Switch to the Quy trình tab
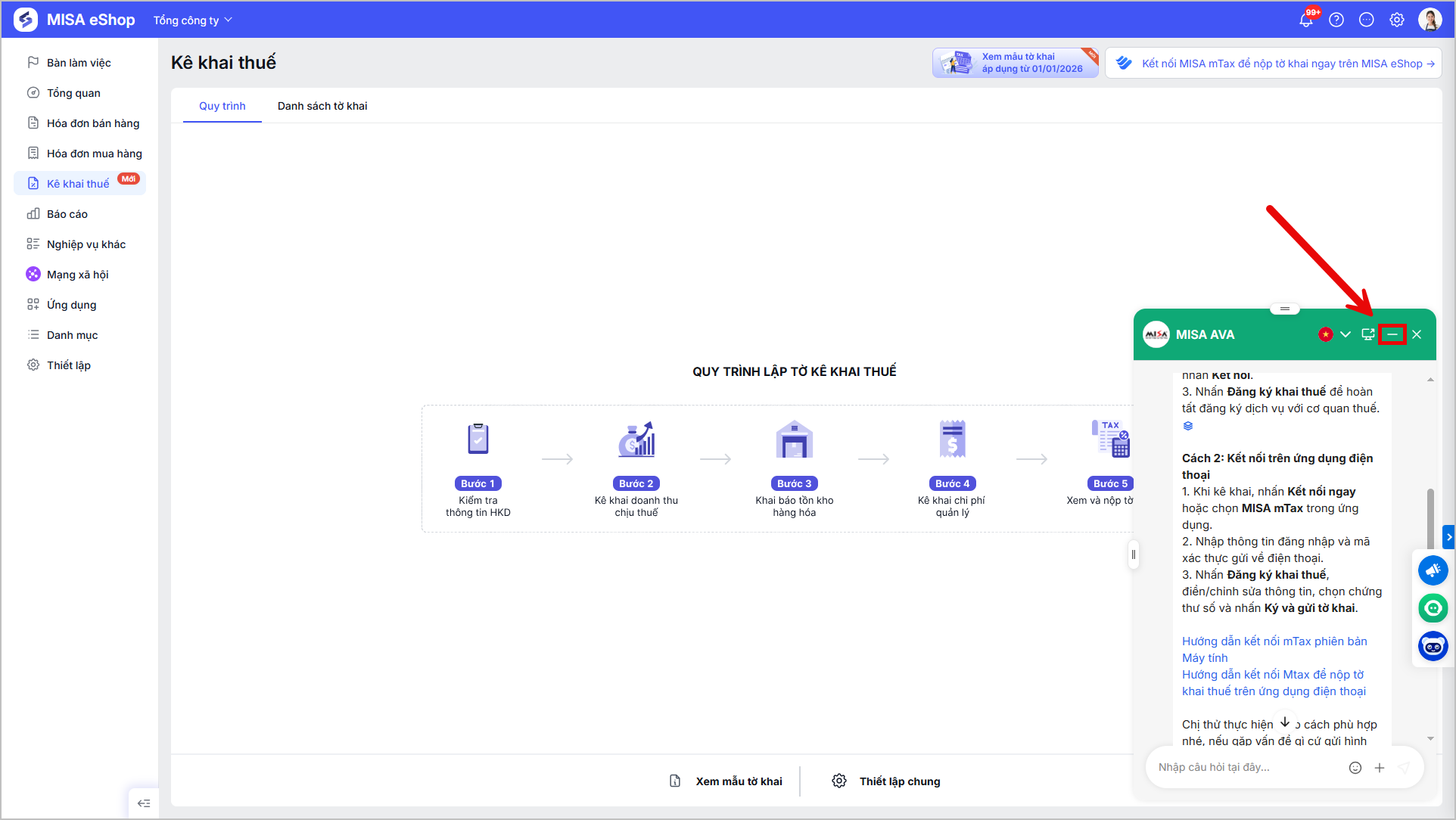The image size is (1456, 820). (x=222, y=106)
